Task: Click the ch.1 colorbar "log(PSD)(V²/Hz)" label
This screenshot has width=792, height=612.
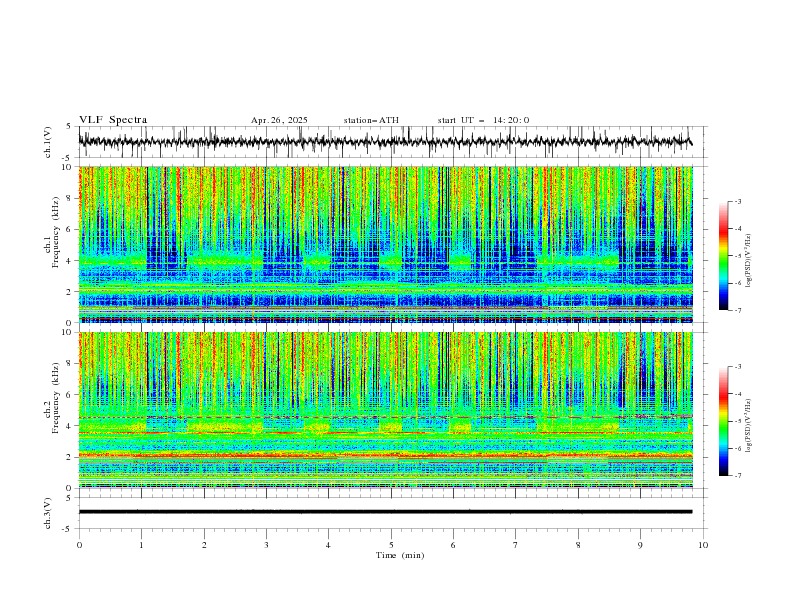Action: tap(749, 261)
